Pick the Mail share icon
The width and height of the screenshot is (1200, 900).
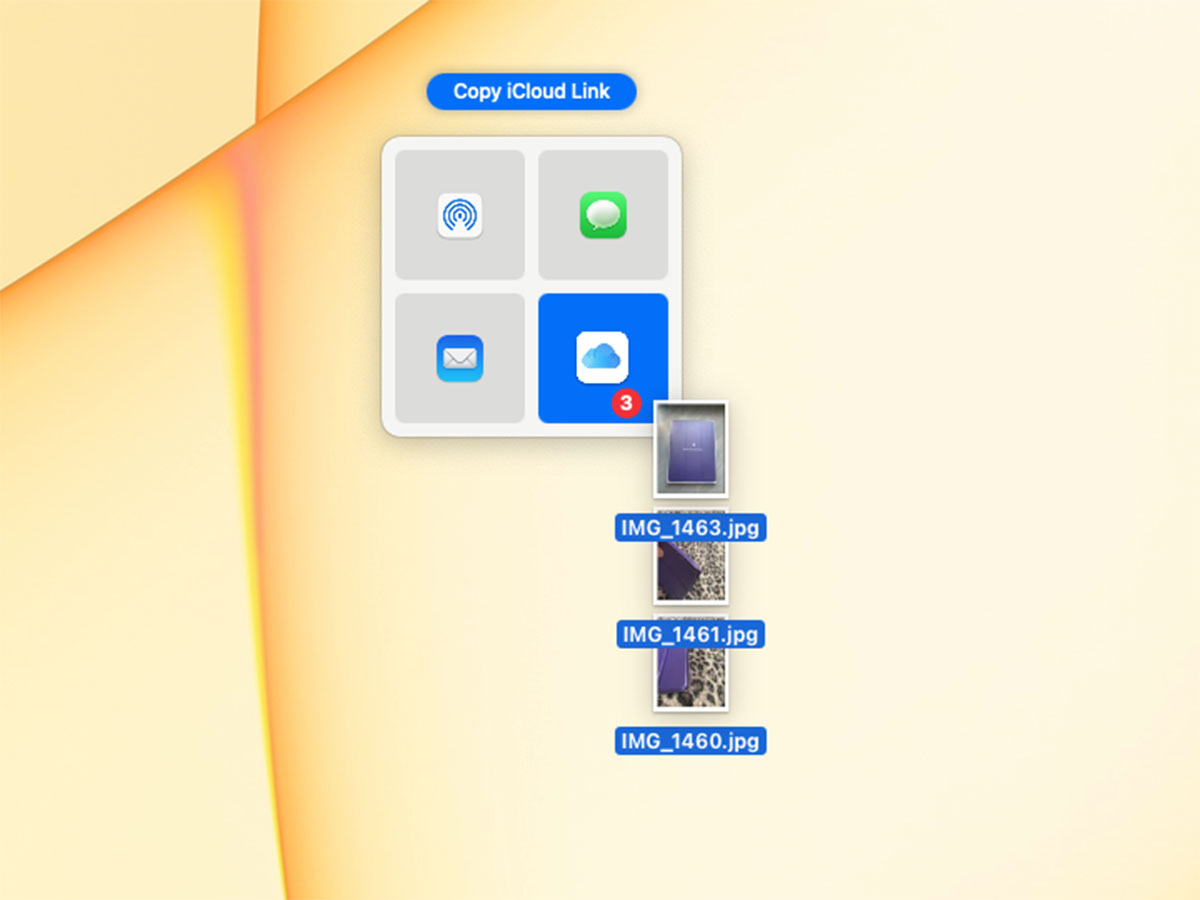click(460, 358)
